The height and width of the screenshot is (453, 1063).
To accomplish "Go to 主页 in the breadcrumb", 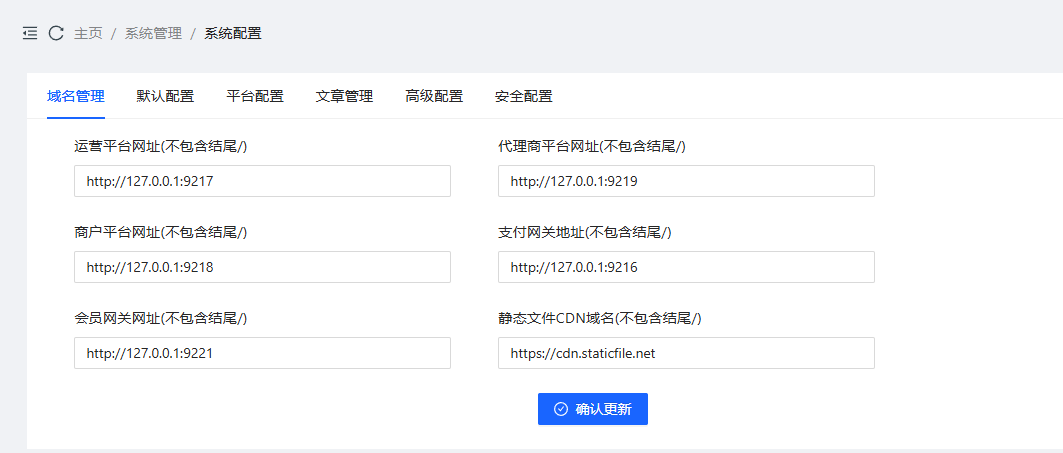I will coord(88,33).
